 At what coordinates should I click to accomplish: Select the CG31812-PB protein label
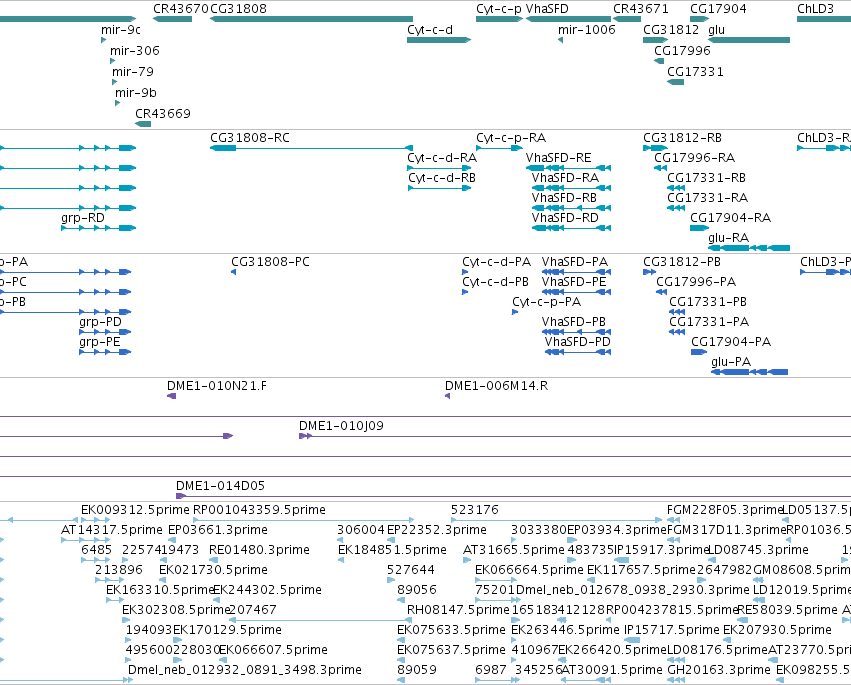pos(682,262)
